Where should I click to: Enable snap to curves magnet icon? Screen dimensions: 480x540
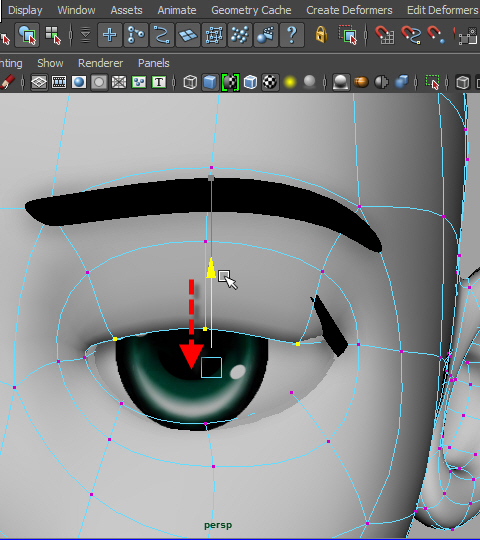coord(411,35)
